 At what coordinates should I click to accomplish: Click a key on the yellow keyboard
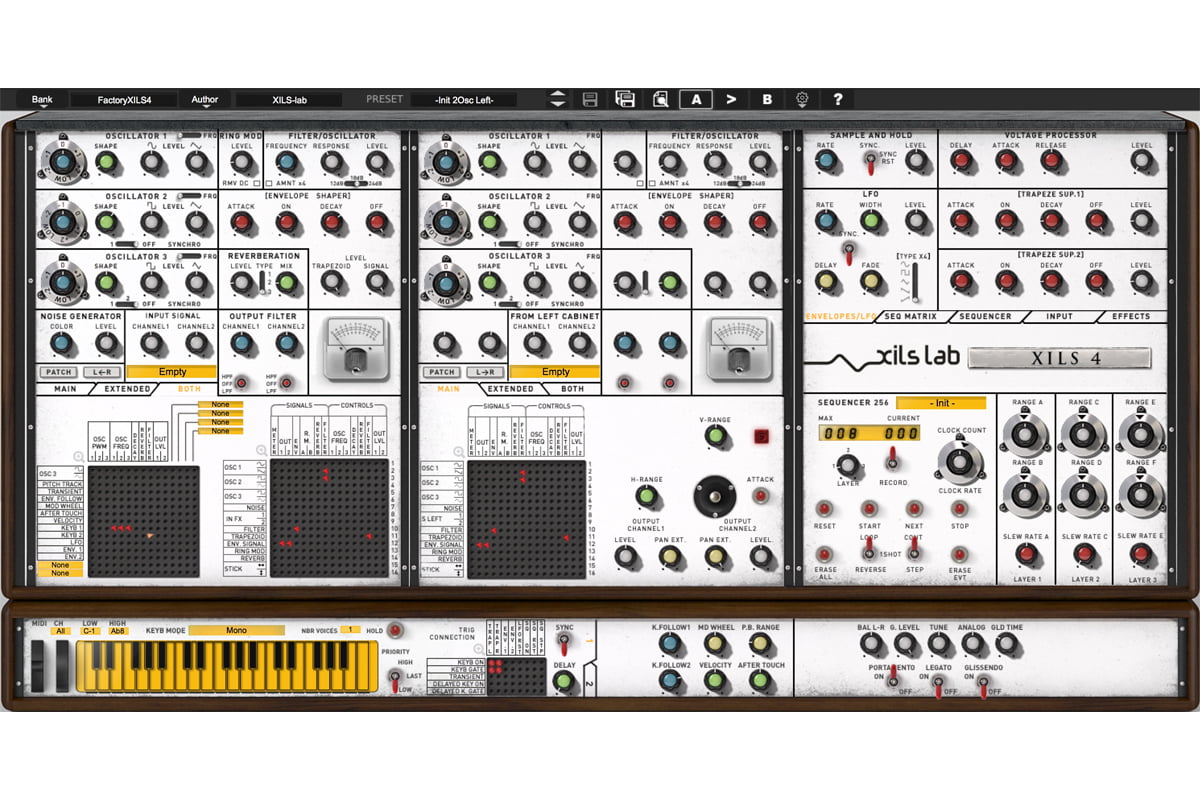(x=229, y=668)
